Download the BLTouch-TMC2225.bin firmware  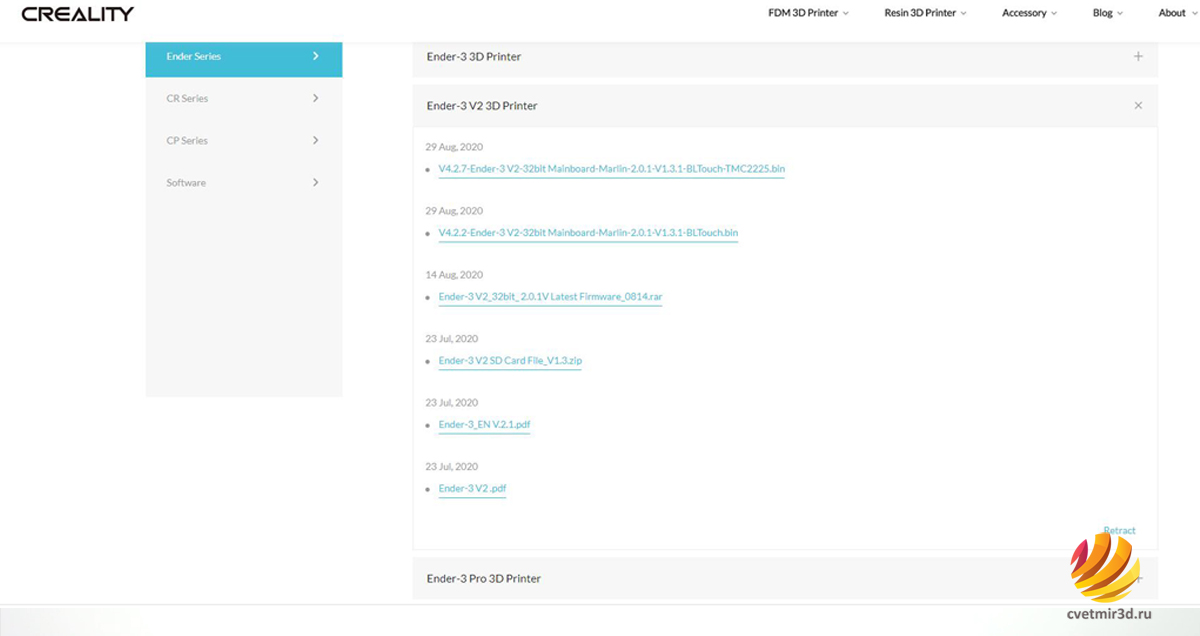[x=611, y=169]
